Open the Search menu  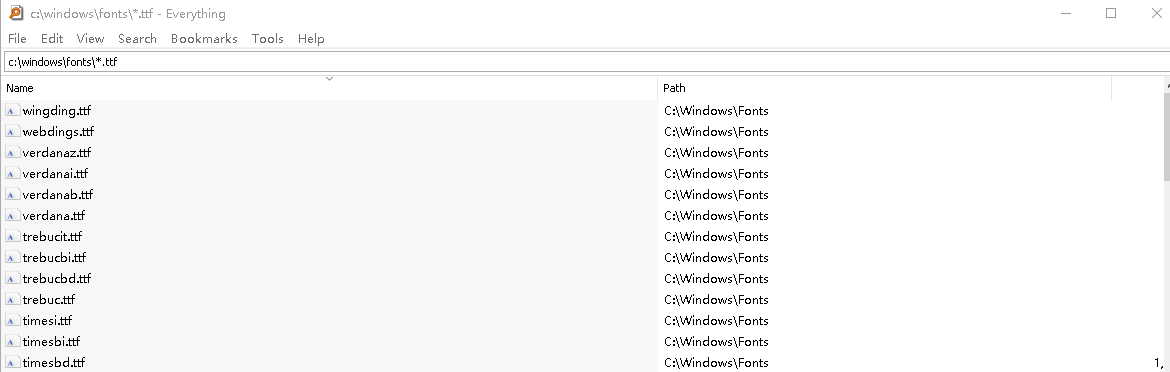[x=137, y=39]
